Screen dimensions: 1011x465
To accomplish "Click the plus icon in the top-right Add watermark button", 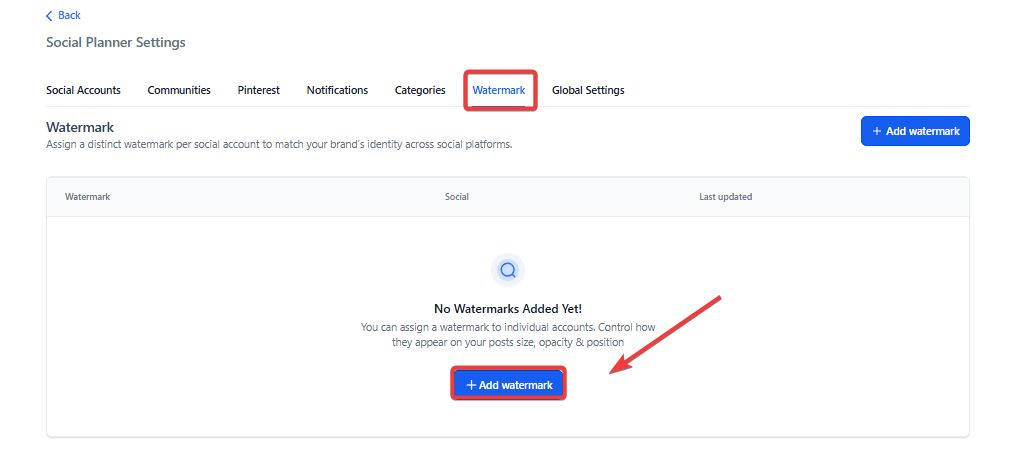I will click(x=877, y=132).
